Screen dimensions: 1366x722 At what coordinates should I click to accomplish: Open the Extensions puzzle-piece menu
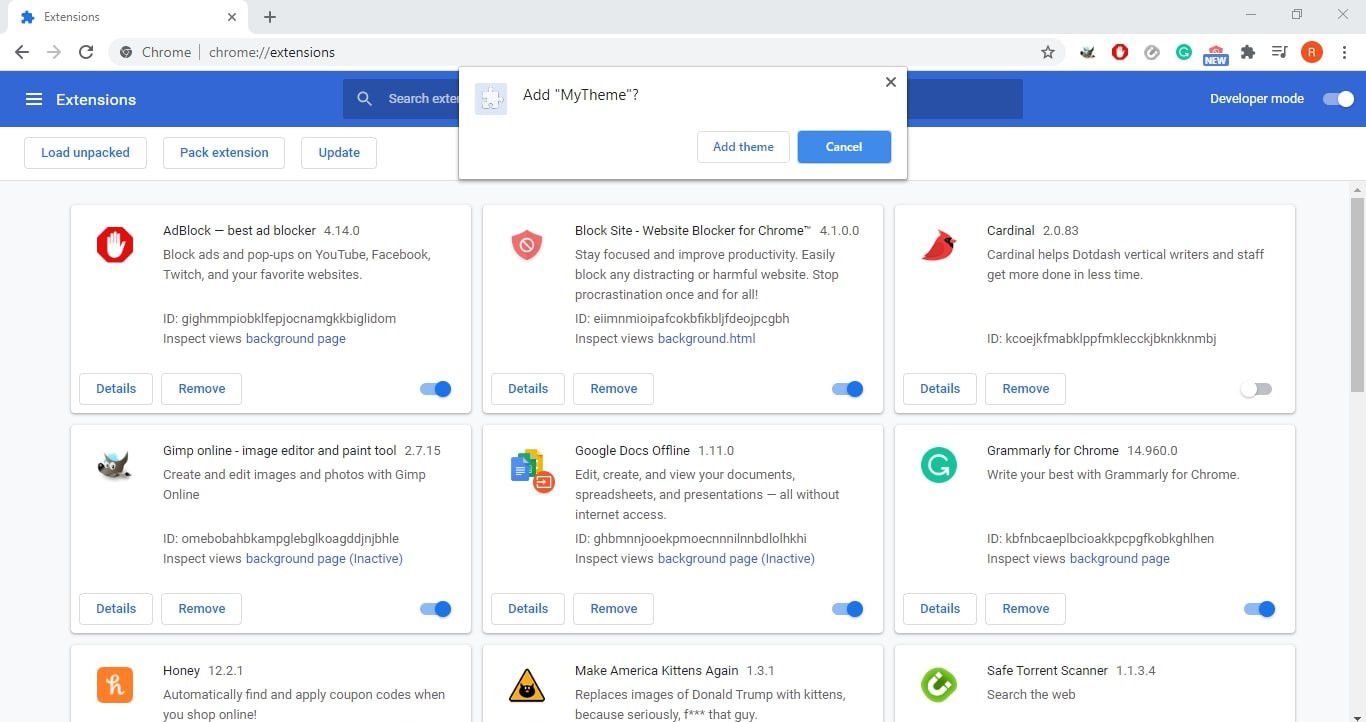click(1248, 52)
